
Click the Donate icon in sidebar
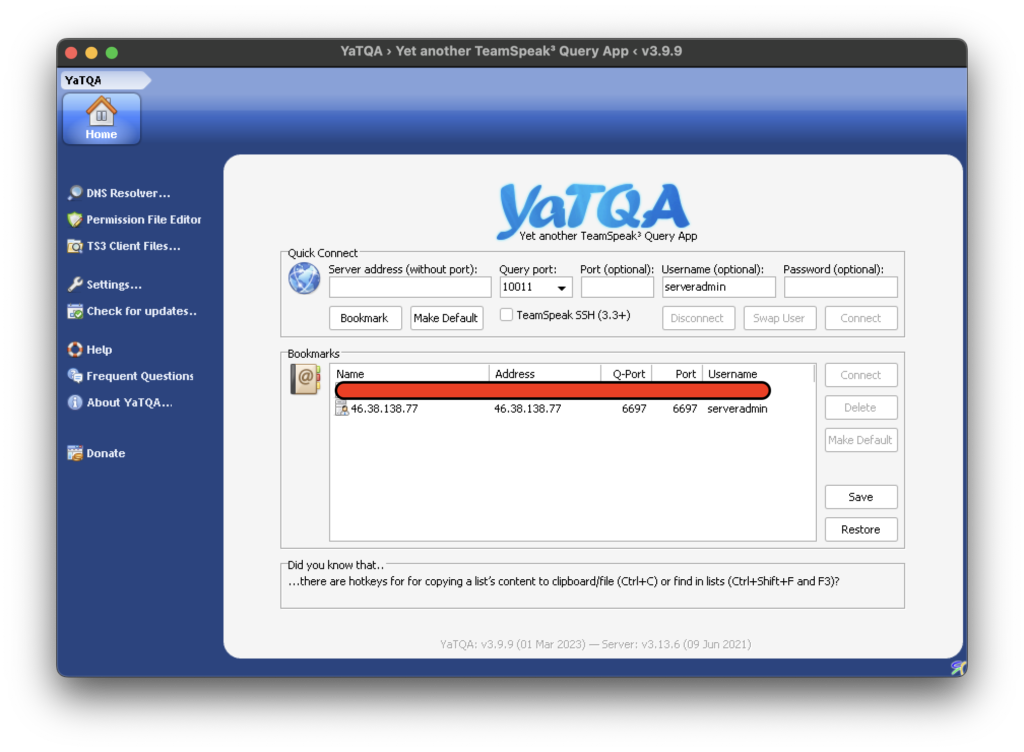[x=75, y=452]
